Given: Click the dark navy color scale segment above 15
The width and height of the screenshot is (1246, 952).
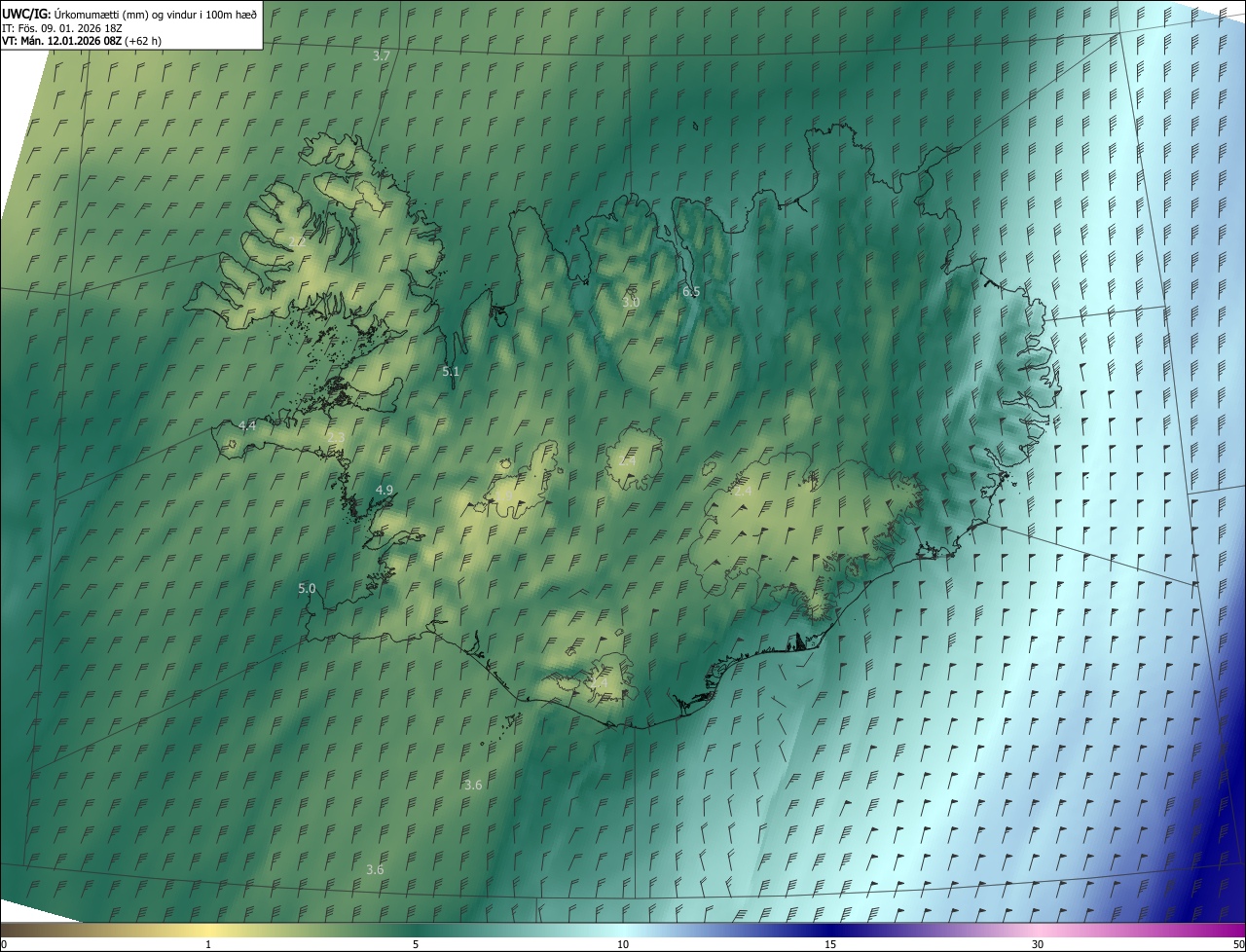Looking at the screenshot, I should point(830,930).
